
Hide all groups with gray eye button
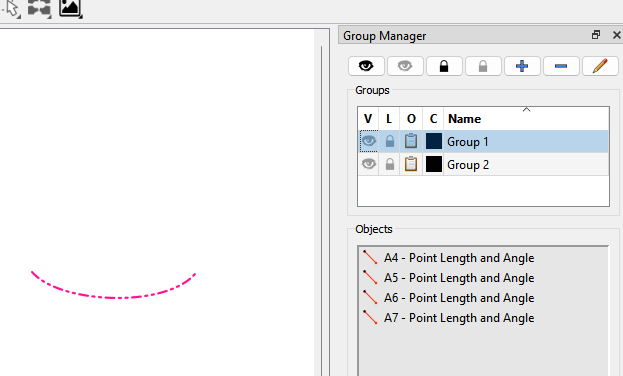click(x=405, y=66)
